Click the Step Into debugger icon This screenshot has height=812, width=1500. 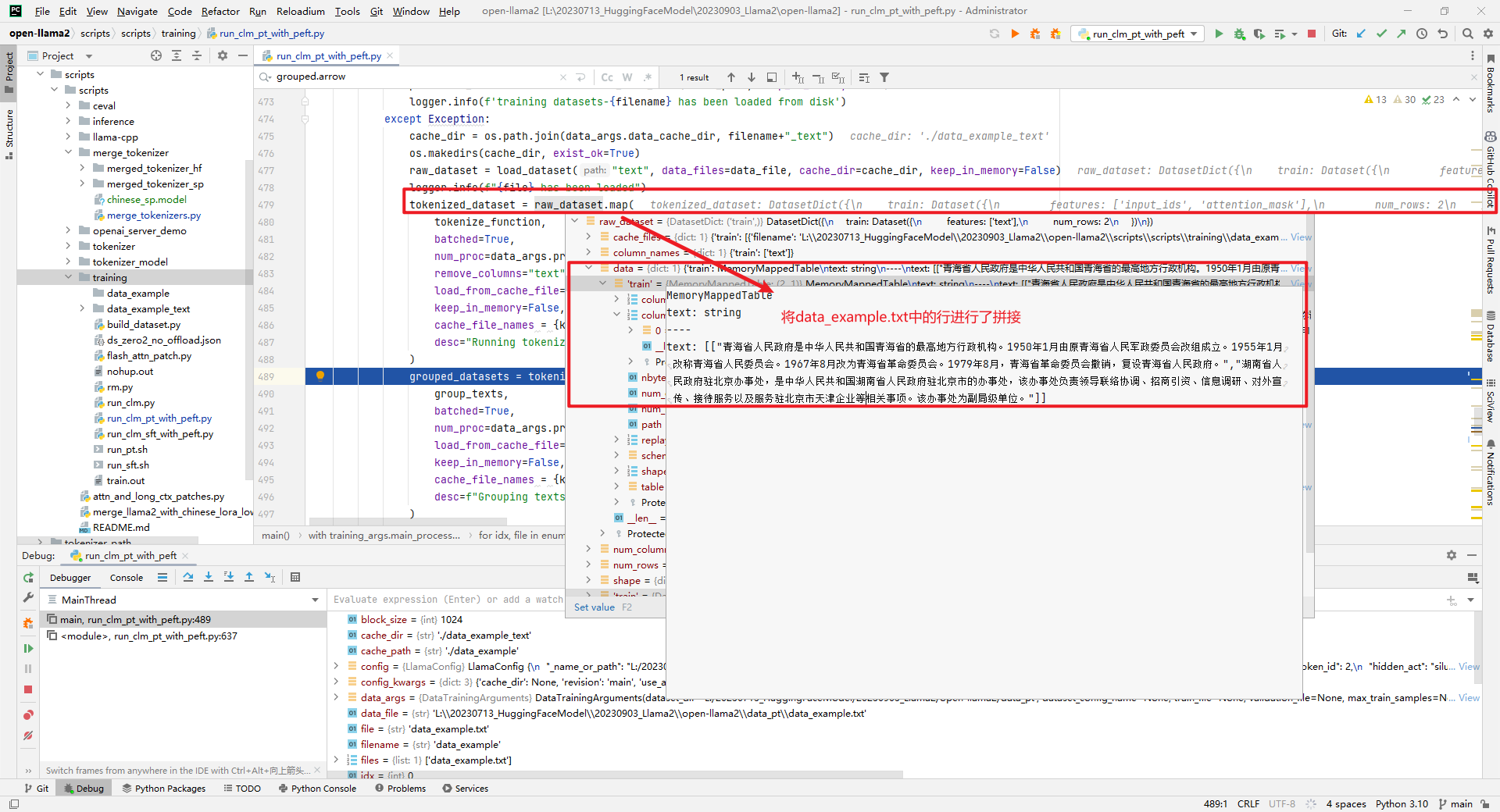209,577
